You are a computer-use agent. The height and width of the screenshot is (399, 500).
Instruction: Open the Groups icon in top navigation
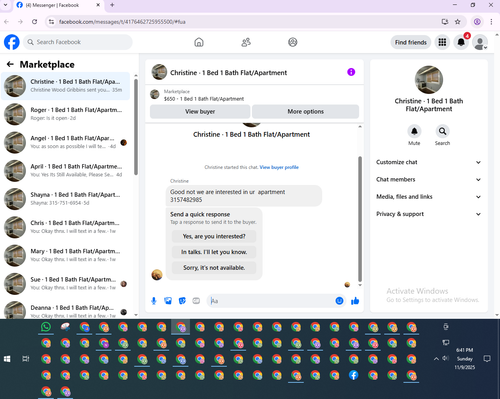(293, 42)
